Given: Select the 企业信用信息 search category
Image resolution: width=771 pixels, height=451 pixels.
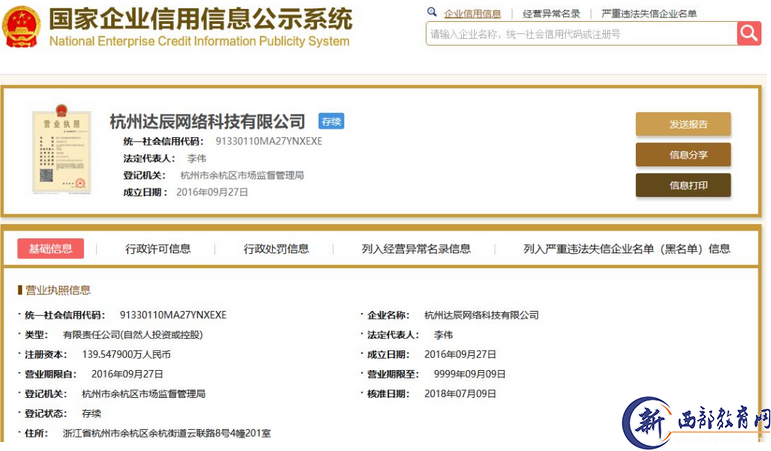Looking at the screenshot, I should click(472, 14).
